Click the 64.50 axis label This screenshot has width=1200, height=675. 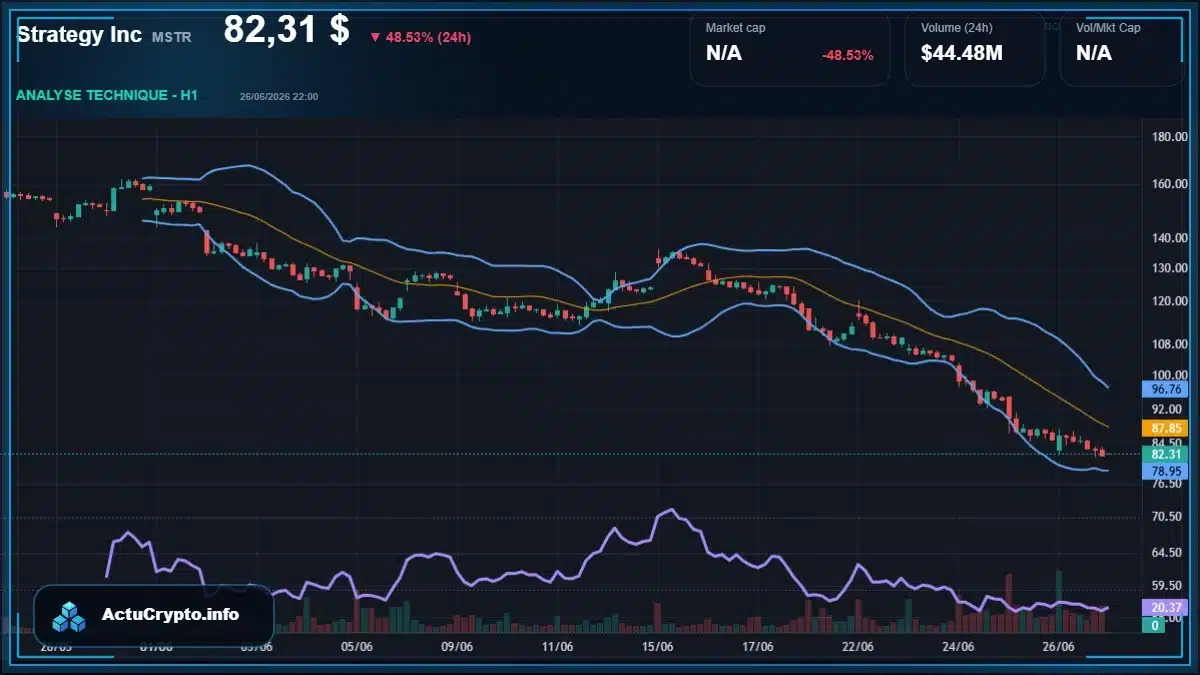[x=1167, y=553]
